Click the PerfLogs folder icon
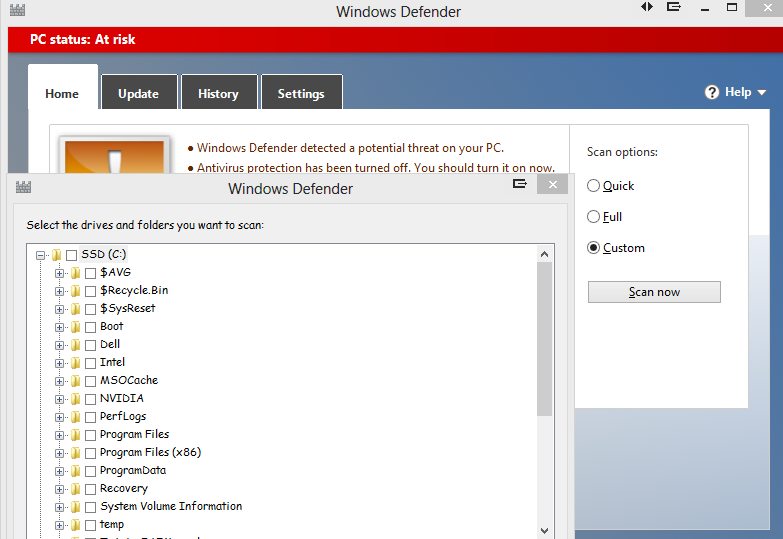 pyautogui.click(x=75, y=417)
